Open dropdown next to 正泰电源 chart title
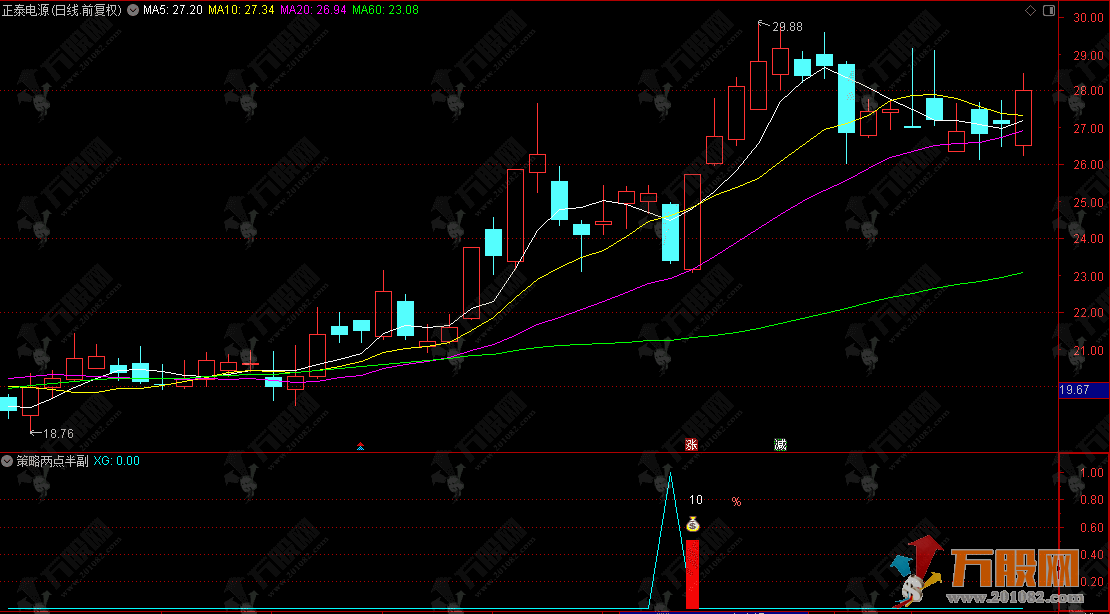This screenshot has height=614, width=1110. click(133, 10)
